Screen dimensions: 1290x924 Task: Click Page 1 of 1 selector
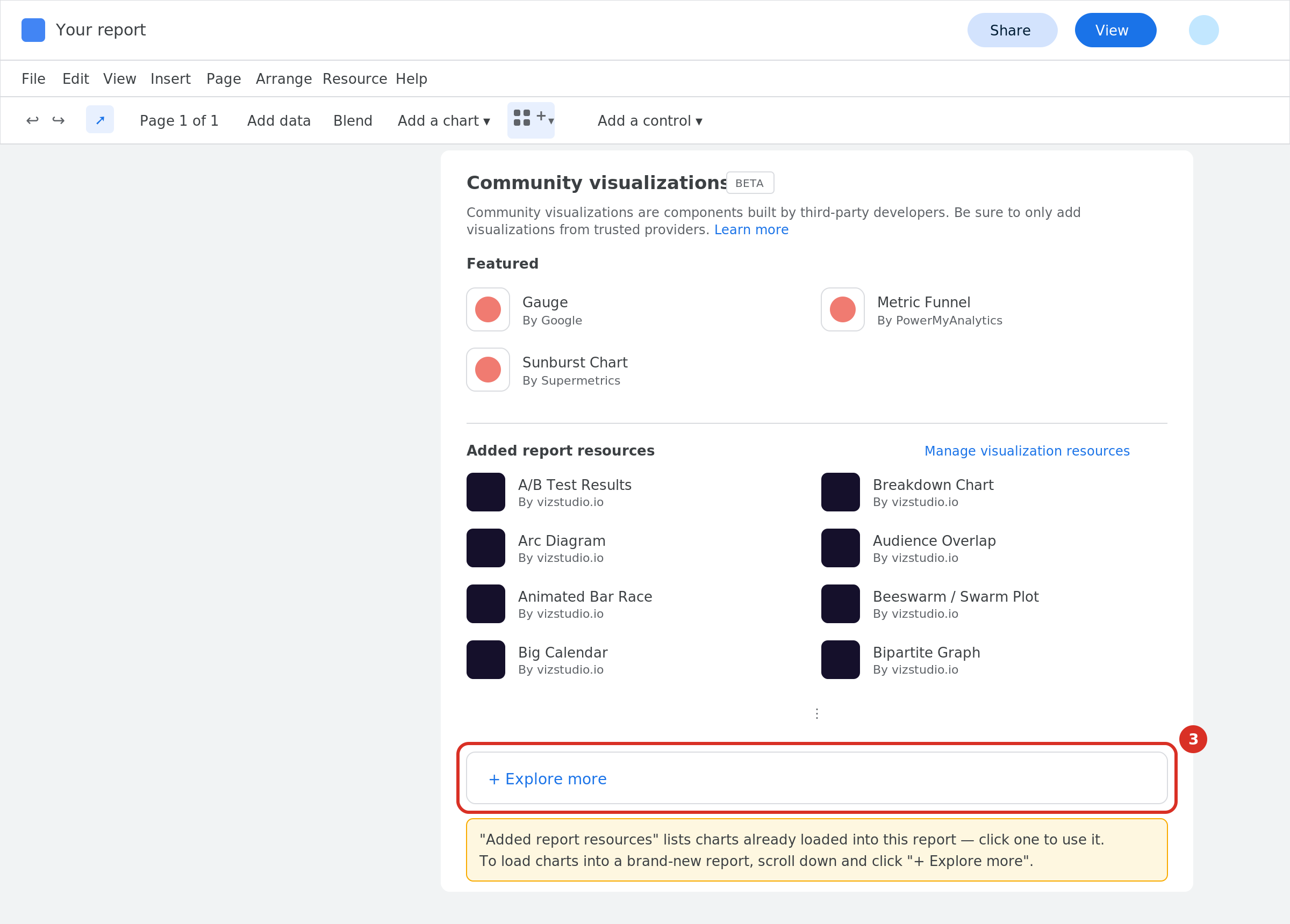tap(179, 120)
